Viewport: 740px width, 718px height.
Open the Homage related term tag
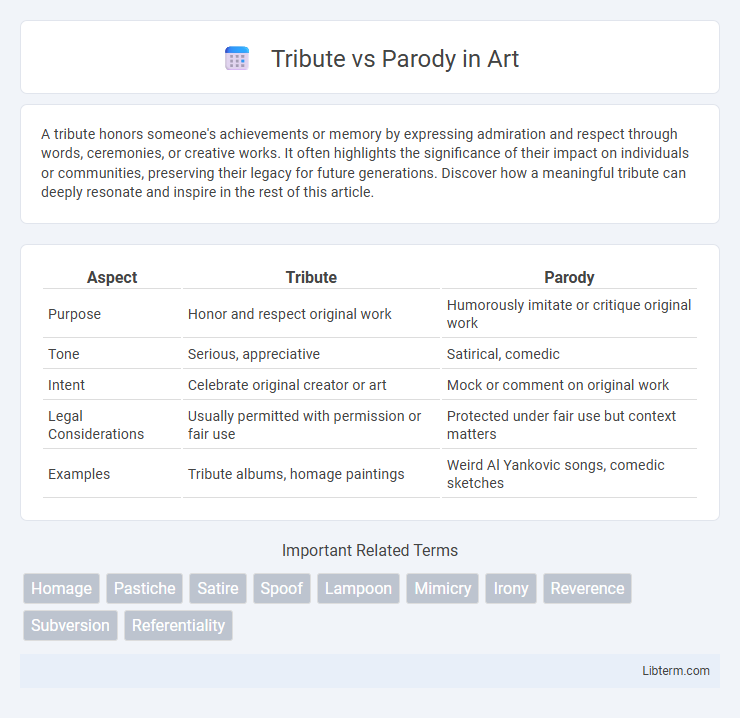click(x=61, y=588)
